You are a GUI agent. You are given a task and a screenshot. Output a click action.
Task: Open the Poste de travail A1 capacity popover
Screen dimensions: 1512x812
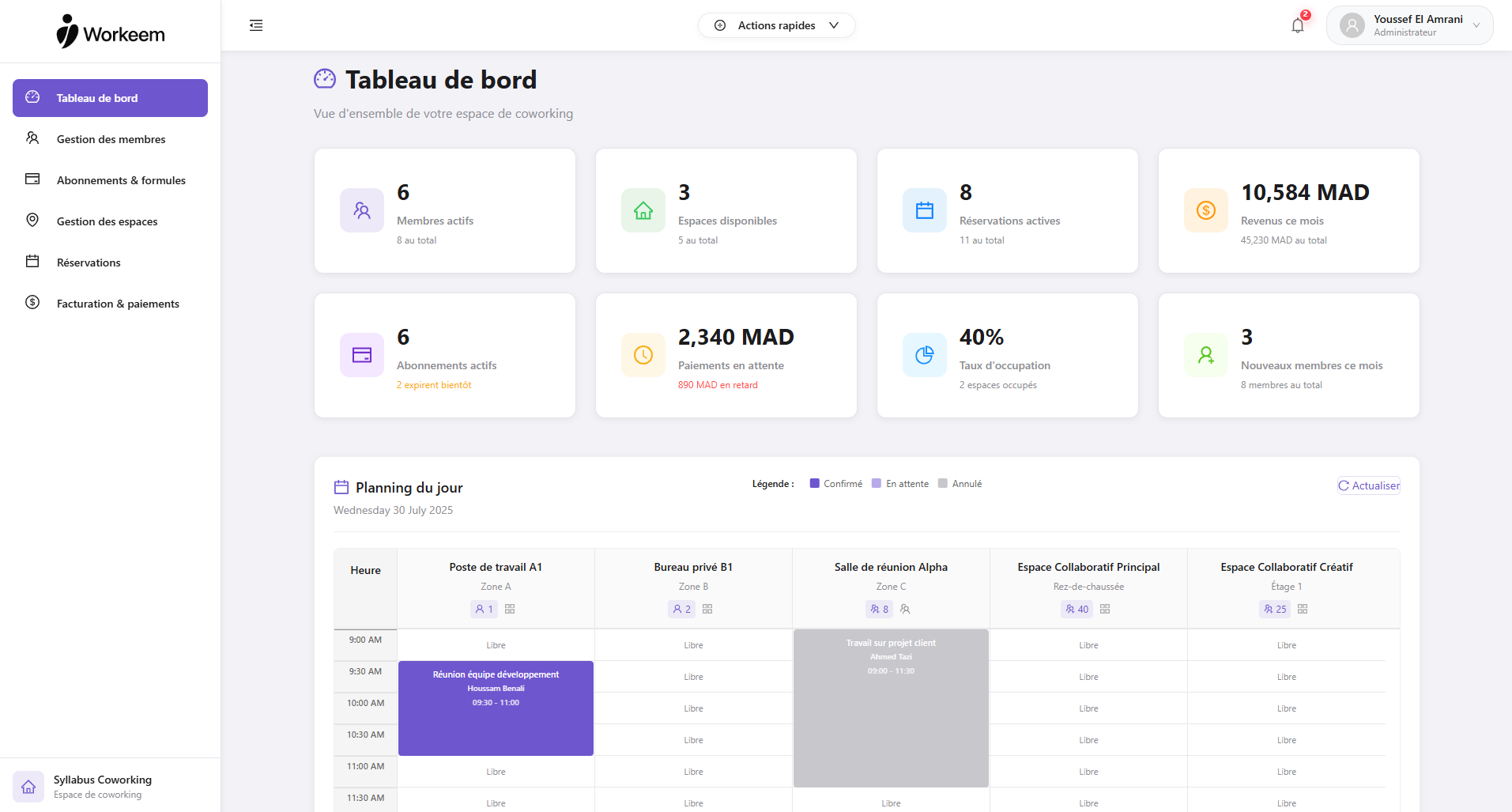click(485, 609)
